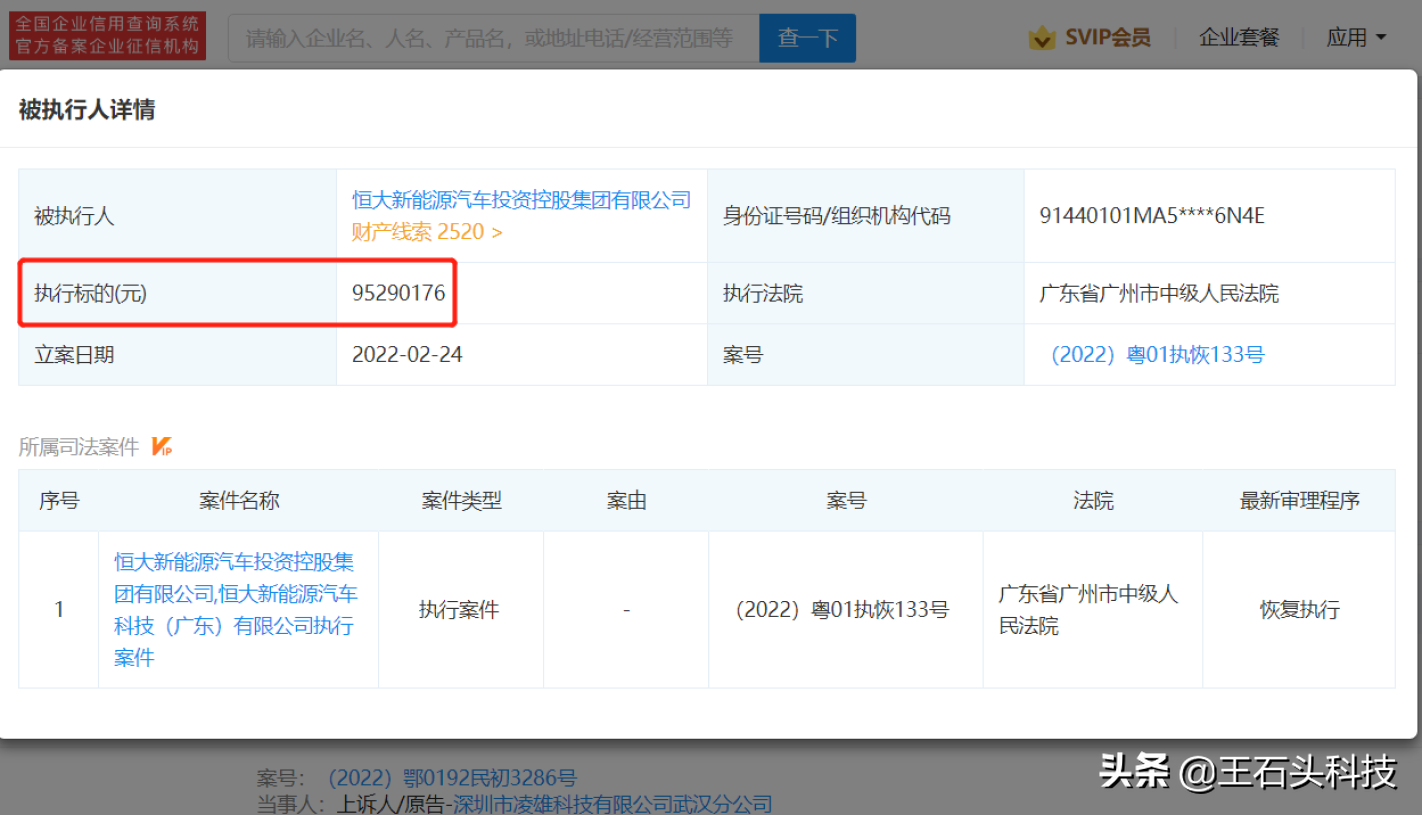Select 广东省广州市中级人民法院 in execution court row
Image resolution: width=1422 pixels, height=815 pixels.
pos(1159,294)
